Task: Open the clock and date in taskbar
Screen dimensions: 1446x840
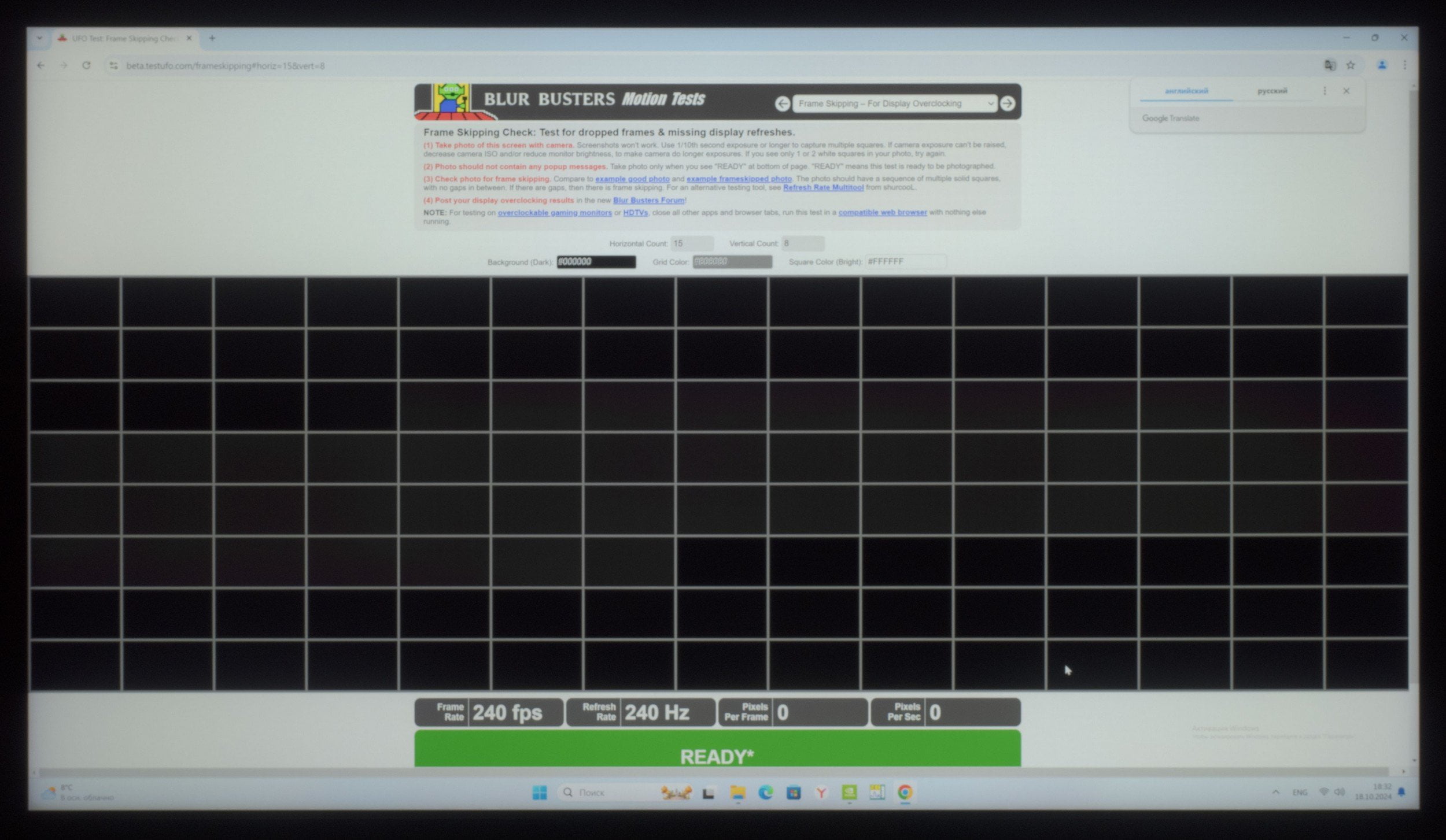Action: (x=1374, y=793)
